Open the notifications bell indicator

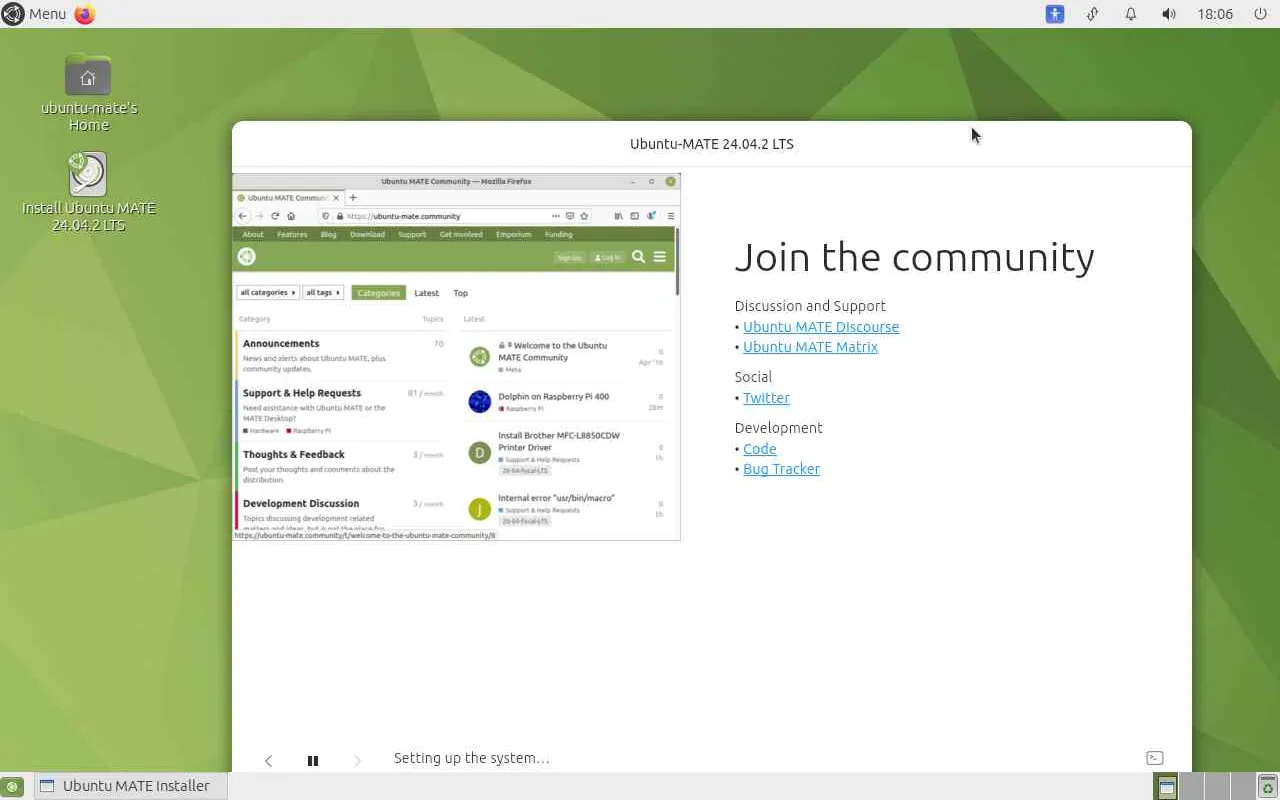1131,14
